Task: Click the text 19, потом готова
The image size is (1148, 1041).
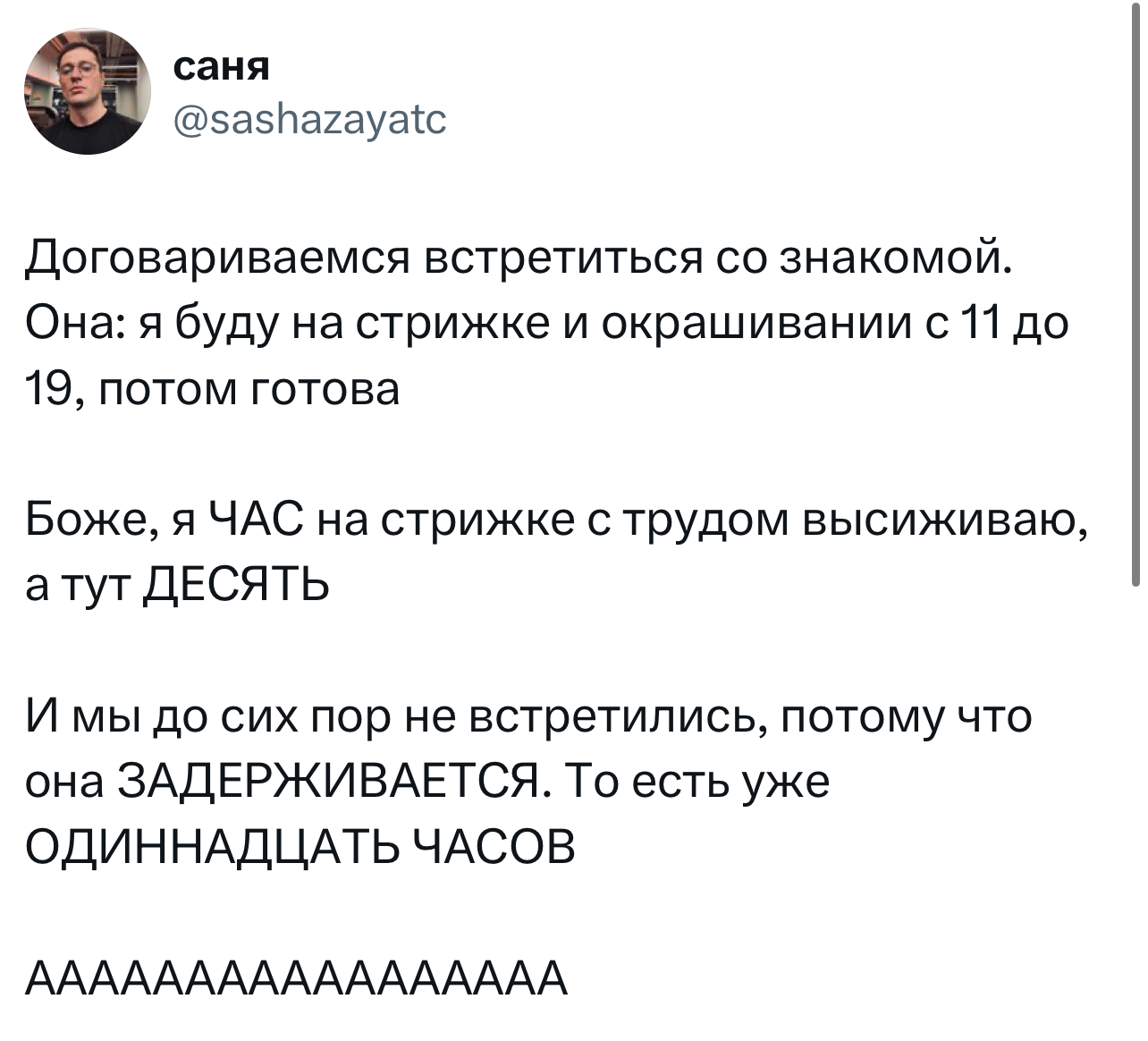Action: pos(213,388)
